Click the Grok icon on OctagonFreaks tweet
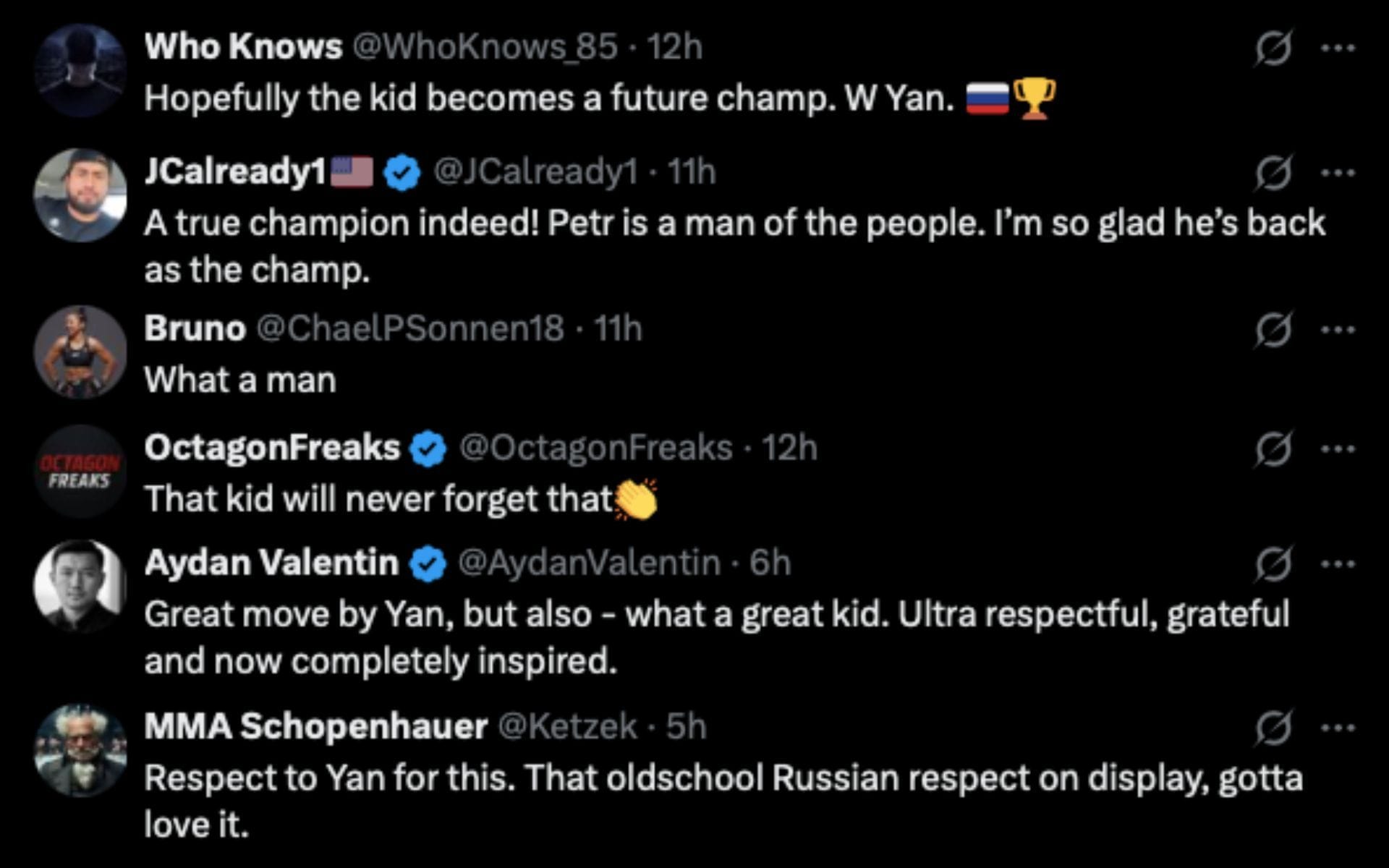Image resolution: width=1389 pixels, height=868 pixels. (x=1273, y=450)
